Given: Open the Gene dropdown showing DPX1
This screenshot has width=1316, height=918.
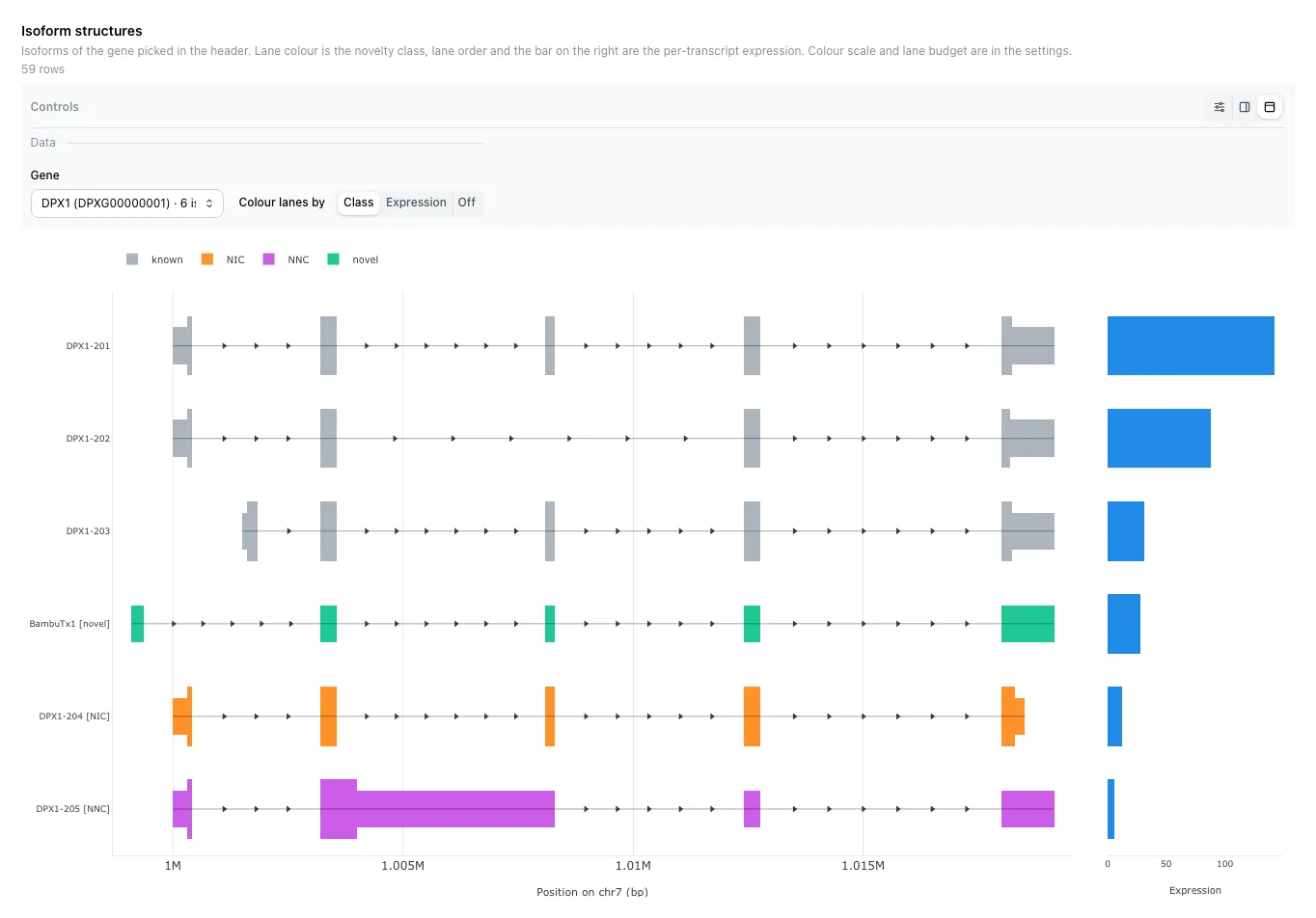Looking at the screenshot, I should [x=127, y=203].
